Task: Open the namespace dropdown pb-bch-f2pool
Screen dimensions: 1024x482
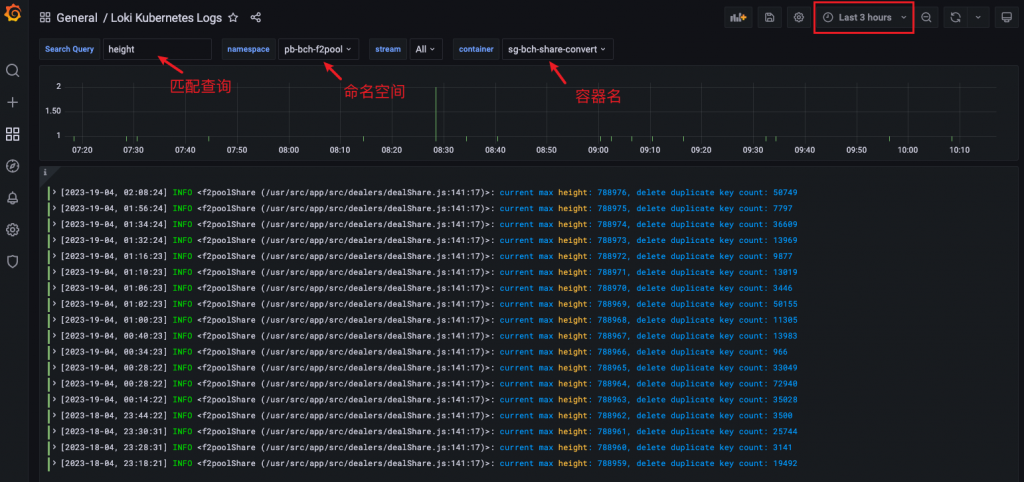Action: [318, 49]
